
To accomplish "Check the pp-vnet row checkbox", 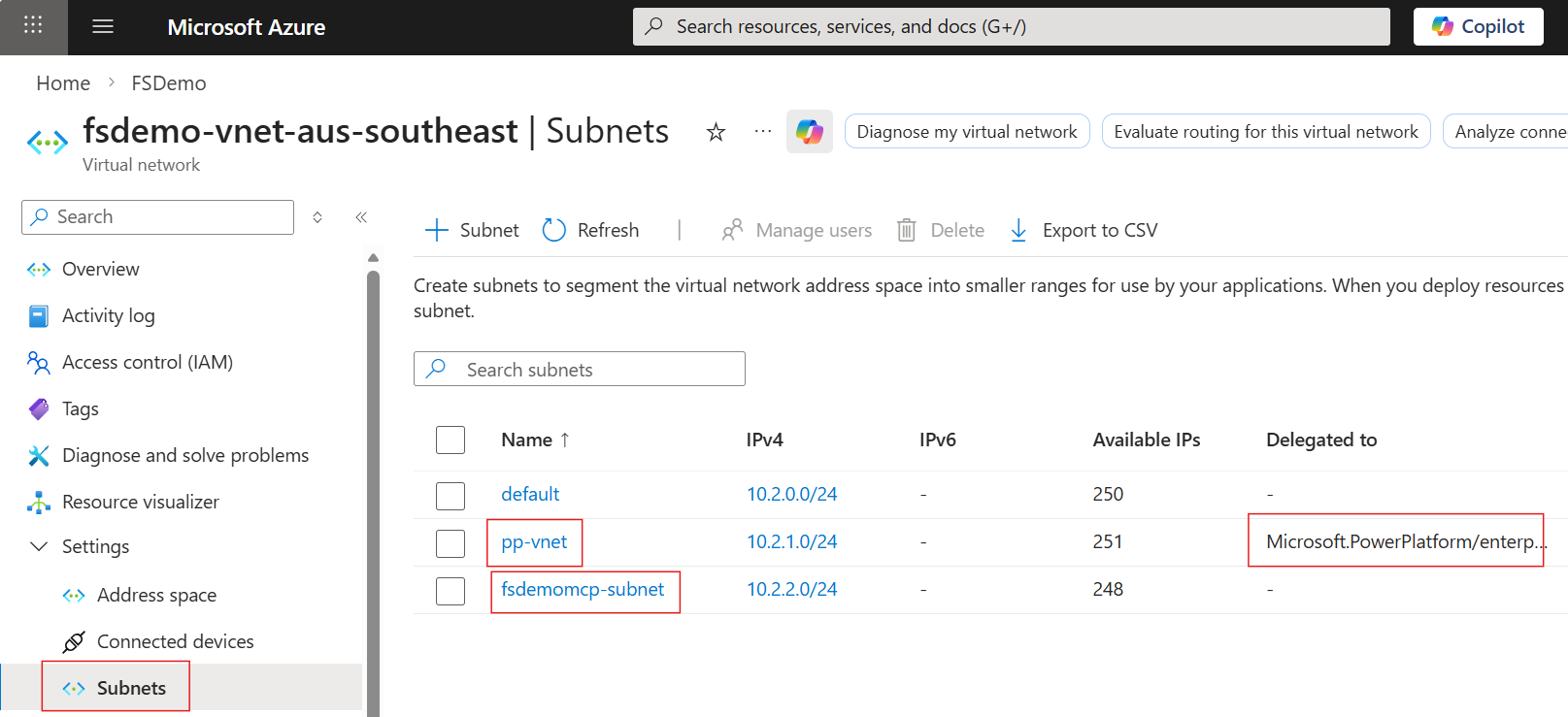I will [x=450, y=542].
